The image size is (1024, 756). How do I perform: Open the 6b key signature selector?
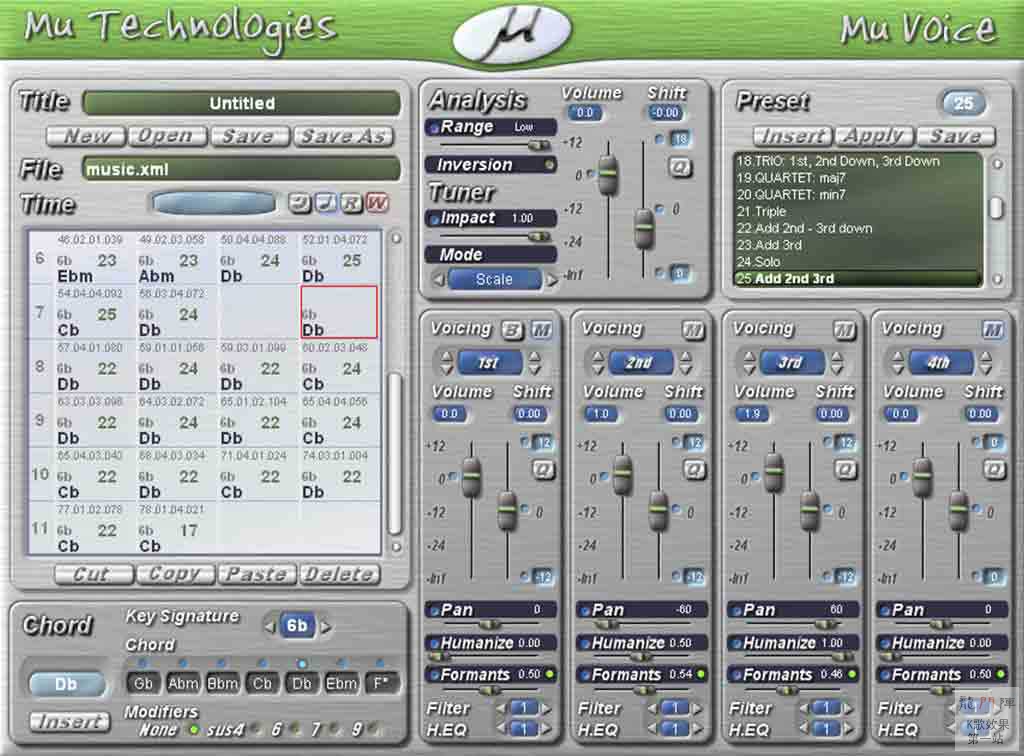(297, 626)
